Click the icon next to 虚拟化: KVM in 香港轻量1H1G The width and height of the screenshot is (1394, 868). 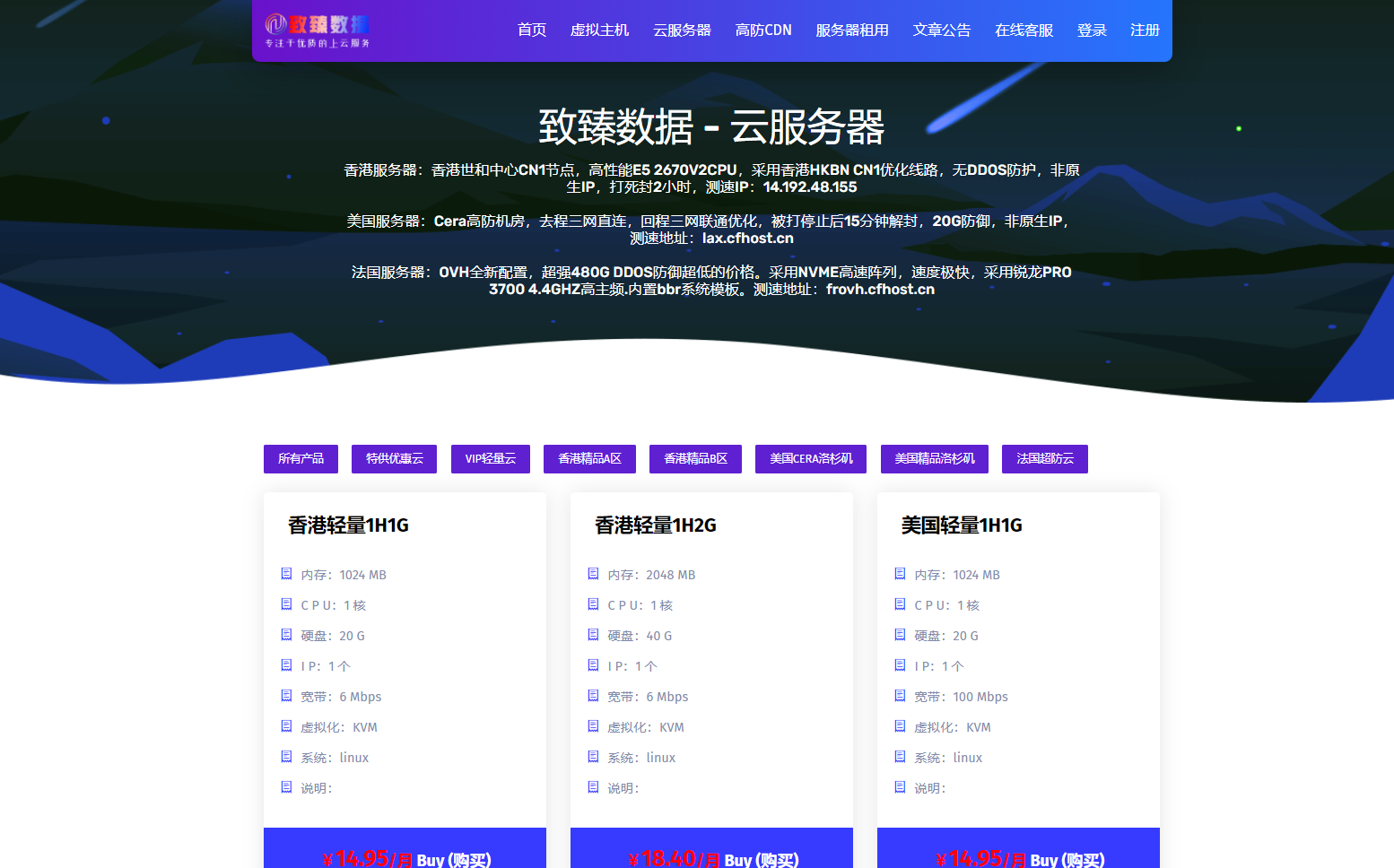(286, 726)
